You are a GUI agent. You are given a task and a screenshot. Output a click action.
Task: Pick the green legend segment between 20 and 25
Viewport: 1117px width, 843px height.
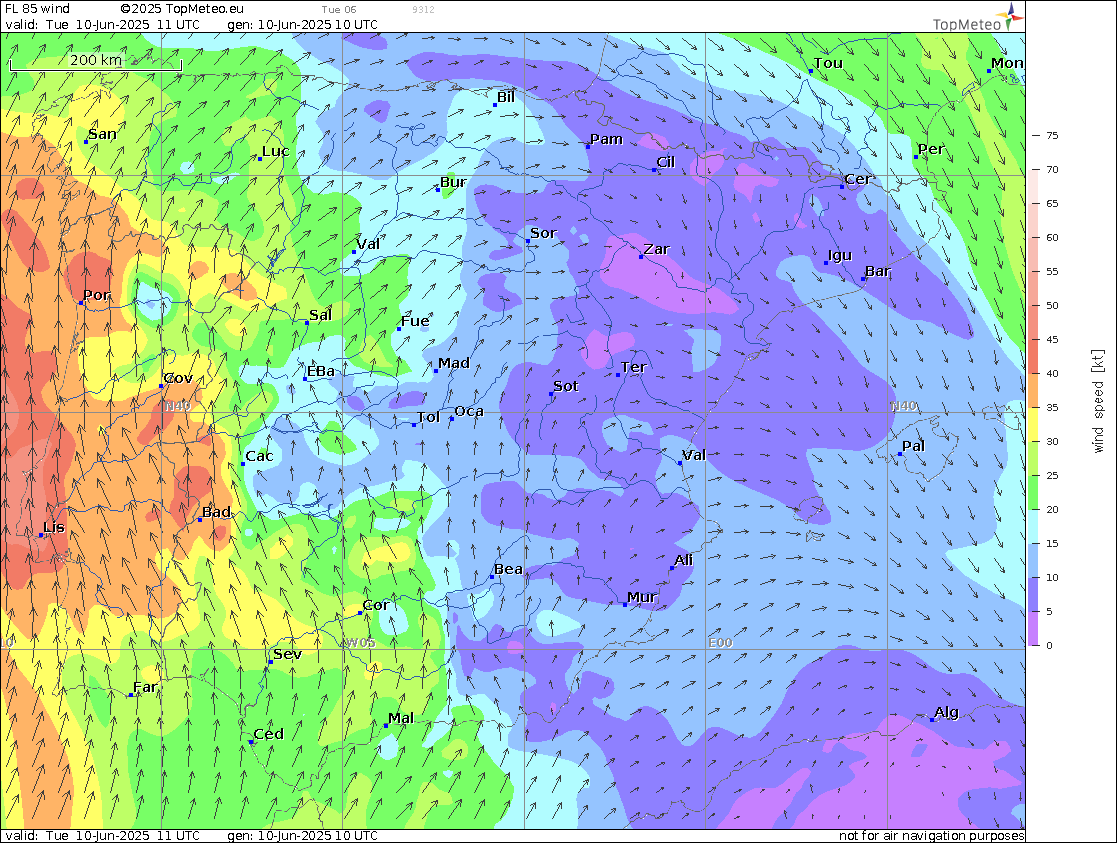(1033, 492)
